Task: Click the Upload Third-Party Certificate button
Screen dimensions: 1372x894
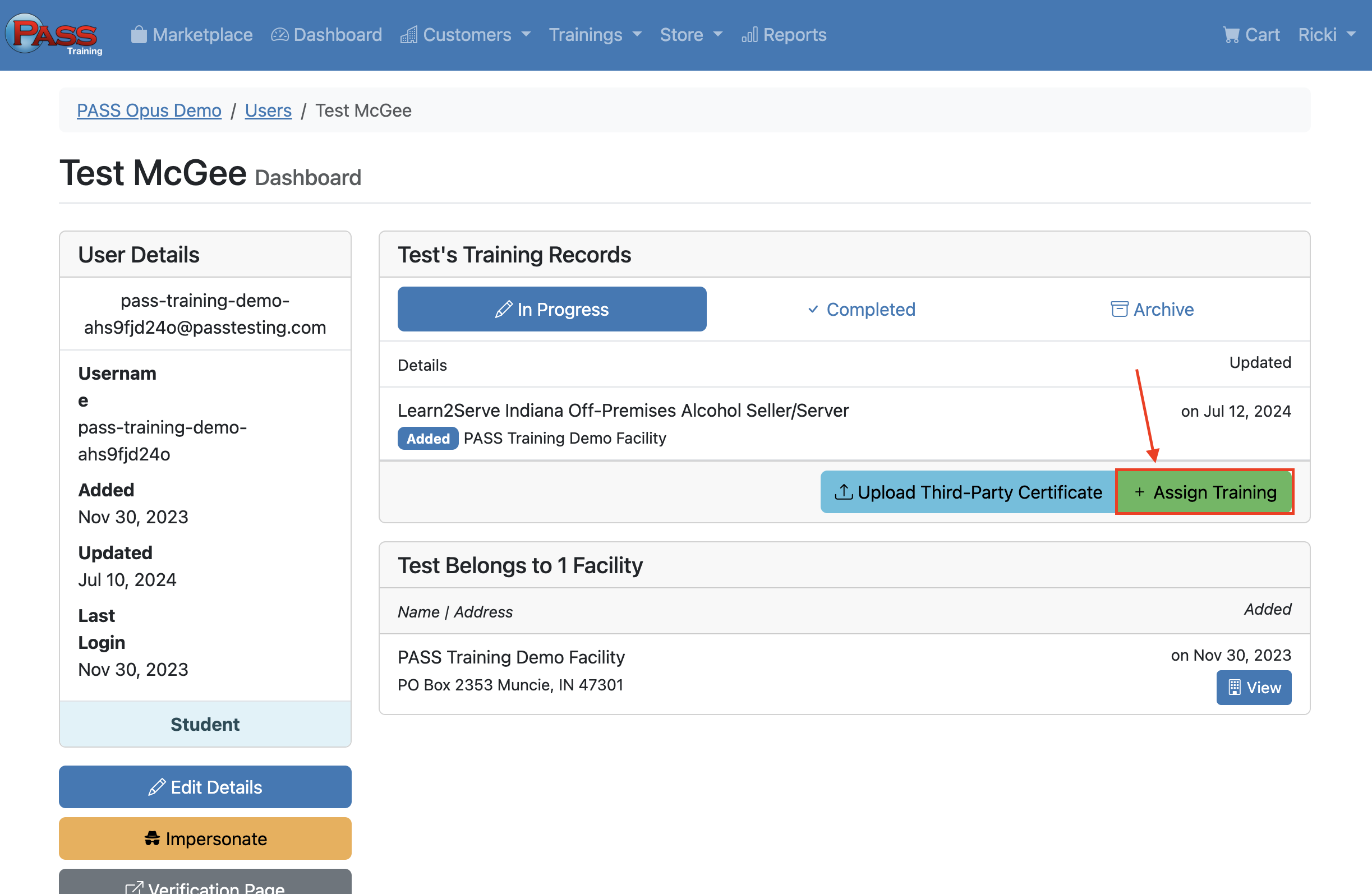Action: pyautogui.click(x=968, y=492)
